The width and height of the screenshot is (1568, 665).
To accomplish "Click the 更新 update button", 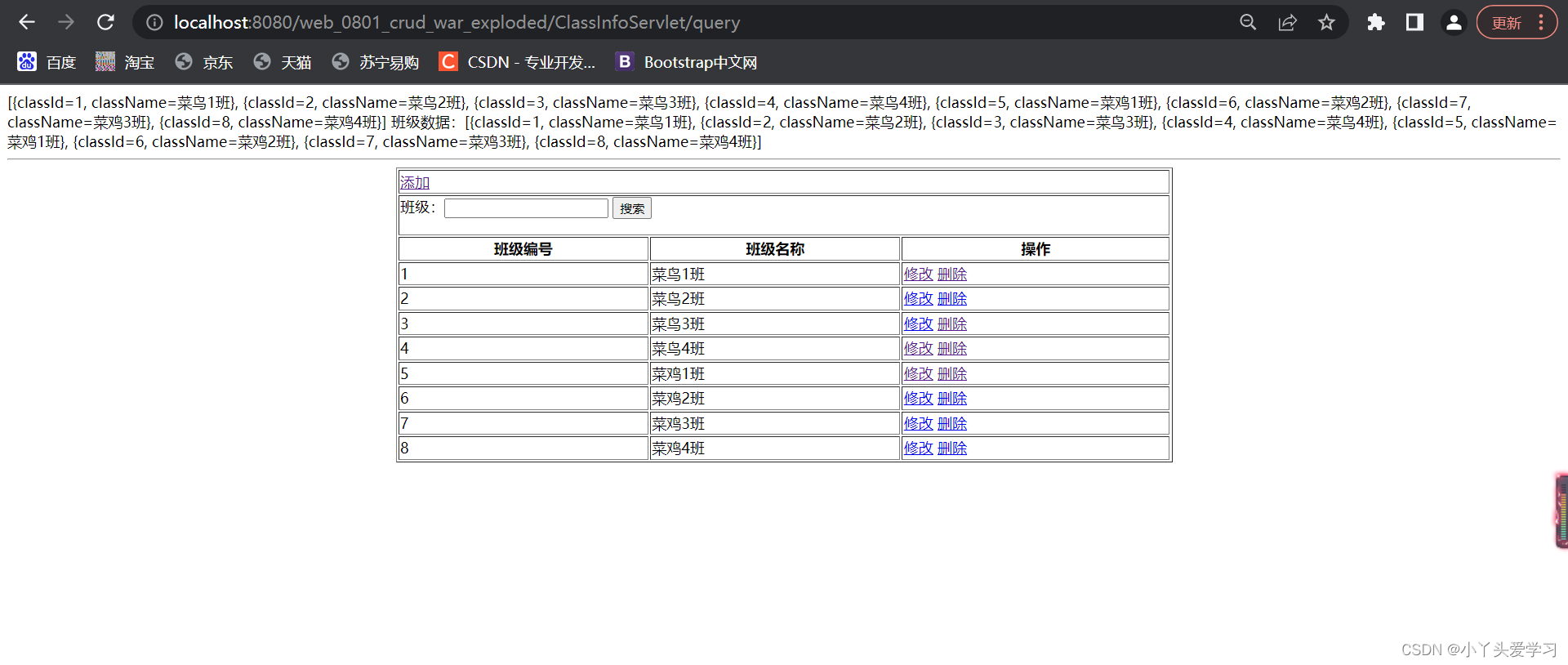I will click(x=1506, y=23).
